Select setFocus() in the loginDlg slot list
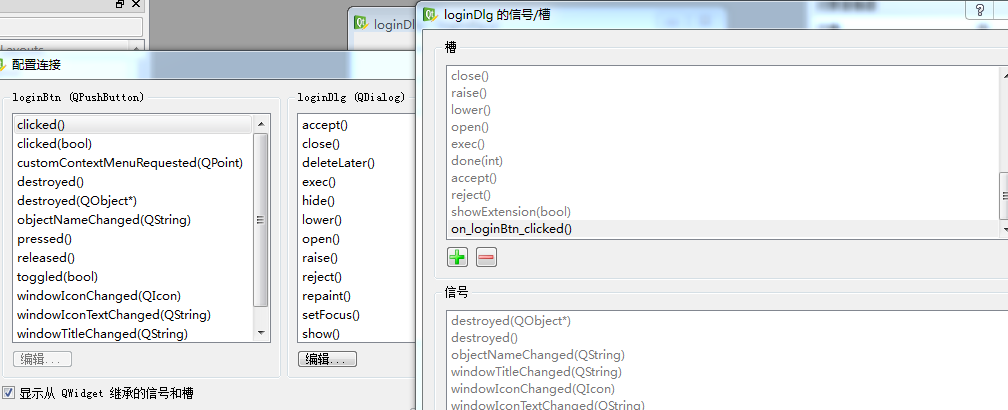Image resolution: width=1008 pixels, height=410 pixels. tap(330, 315)
